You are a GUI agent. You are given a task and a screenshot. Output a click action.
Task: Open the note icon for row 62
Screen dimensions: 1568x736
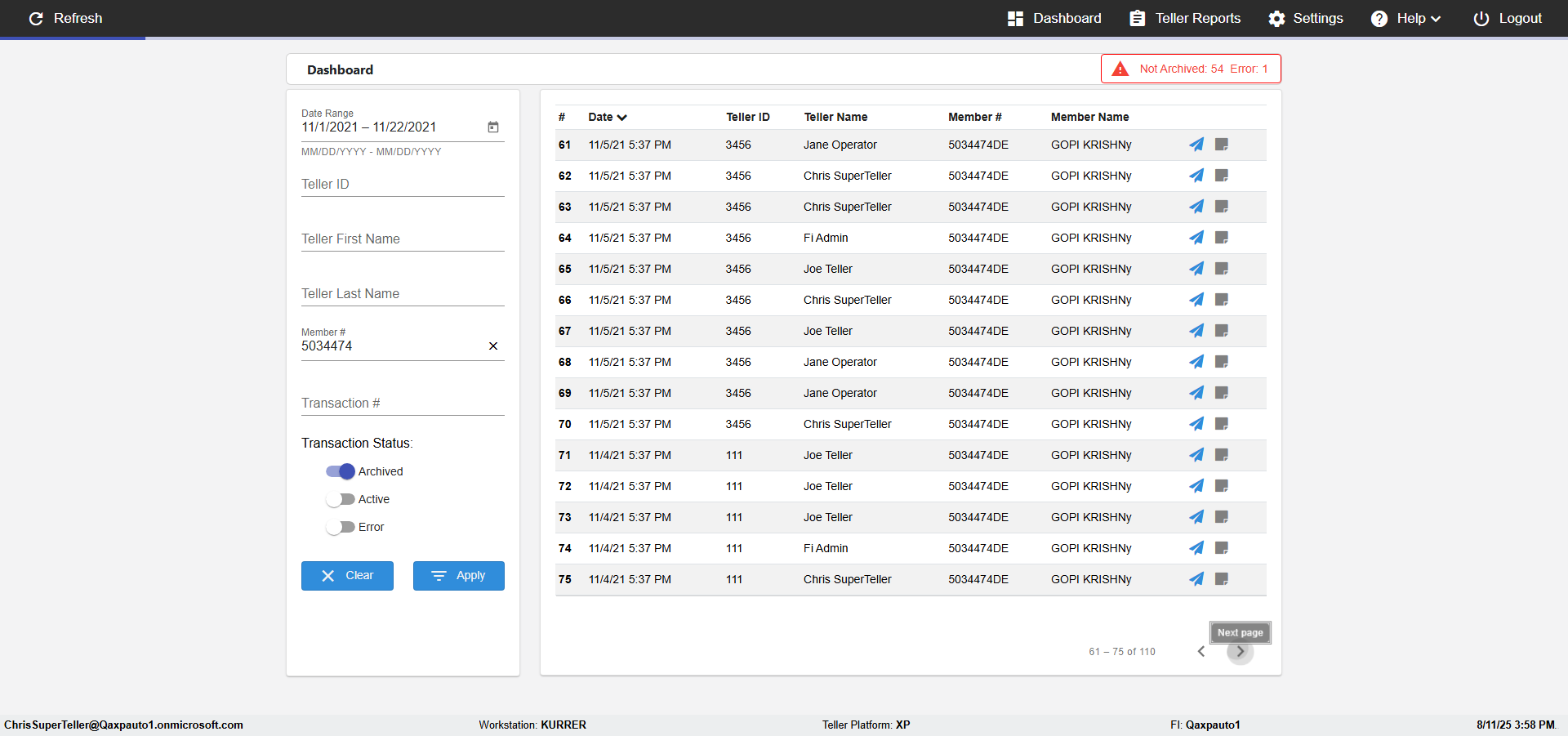pyautogui.click(x=1222, y=176)
